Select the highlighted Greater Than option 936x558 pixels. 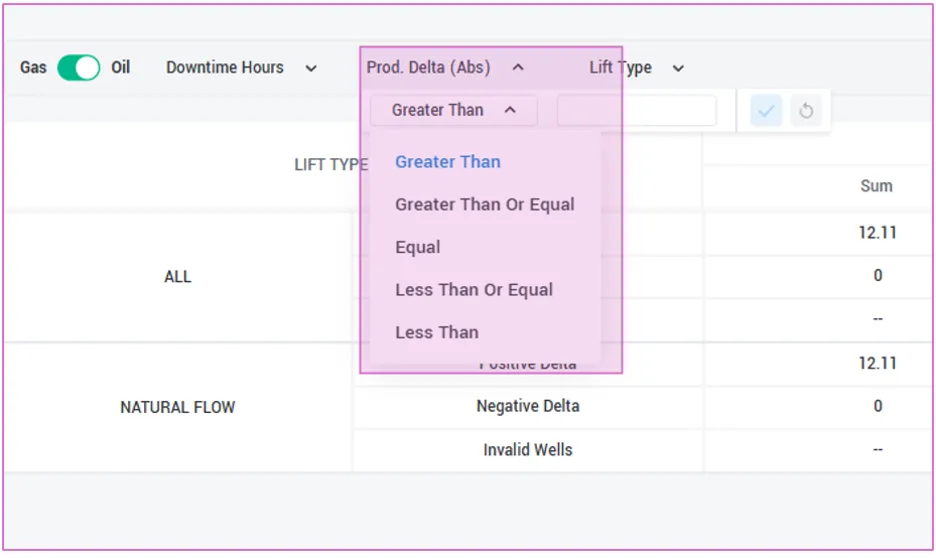tap(448, 162)
